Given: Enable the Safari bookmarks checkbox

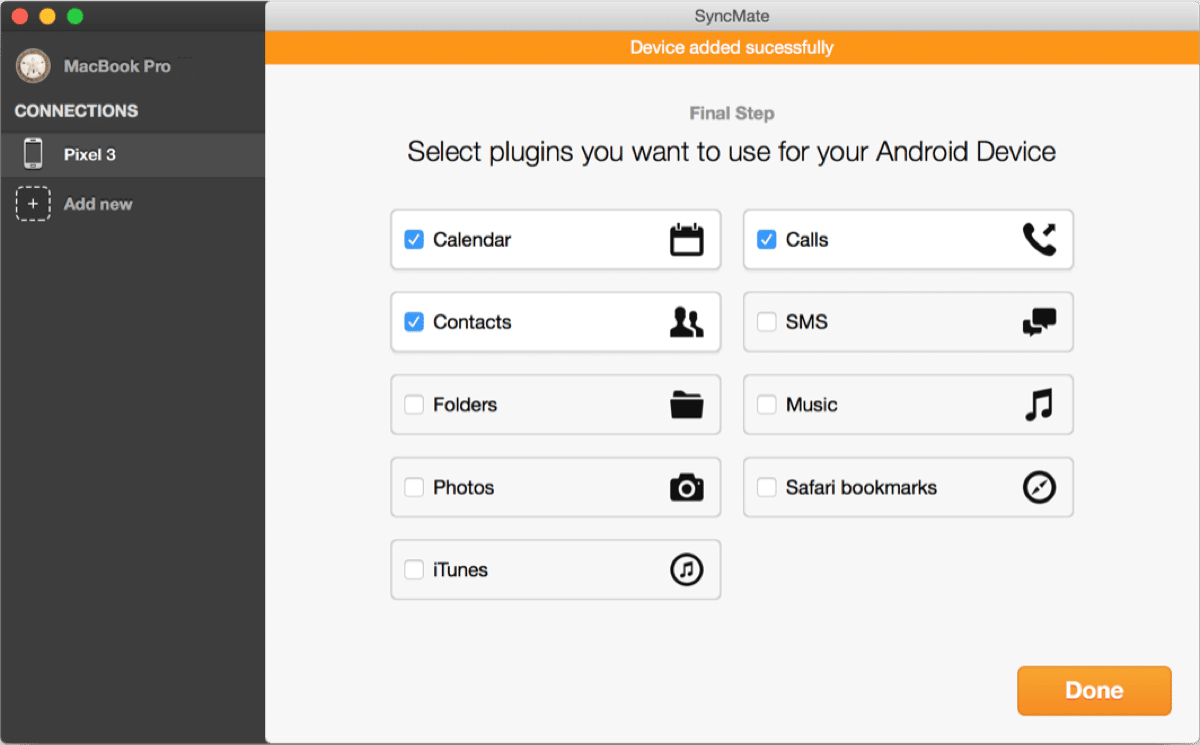Looking at the screenshot, I should click(x=767, y=488).
